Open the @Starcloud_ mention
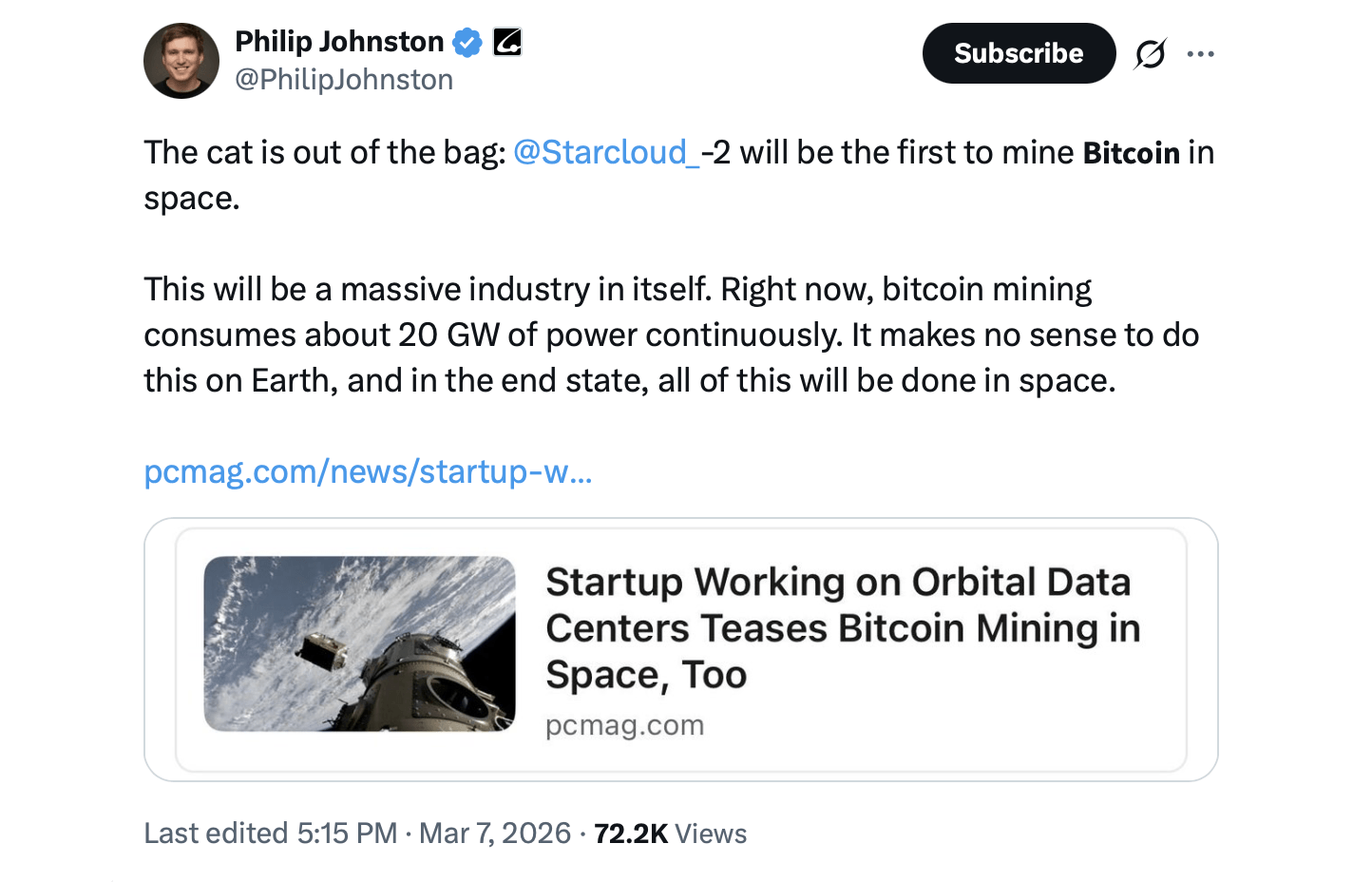The image size is (1372, 882). pyautogui.click(x=605, y=152)
